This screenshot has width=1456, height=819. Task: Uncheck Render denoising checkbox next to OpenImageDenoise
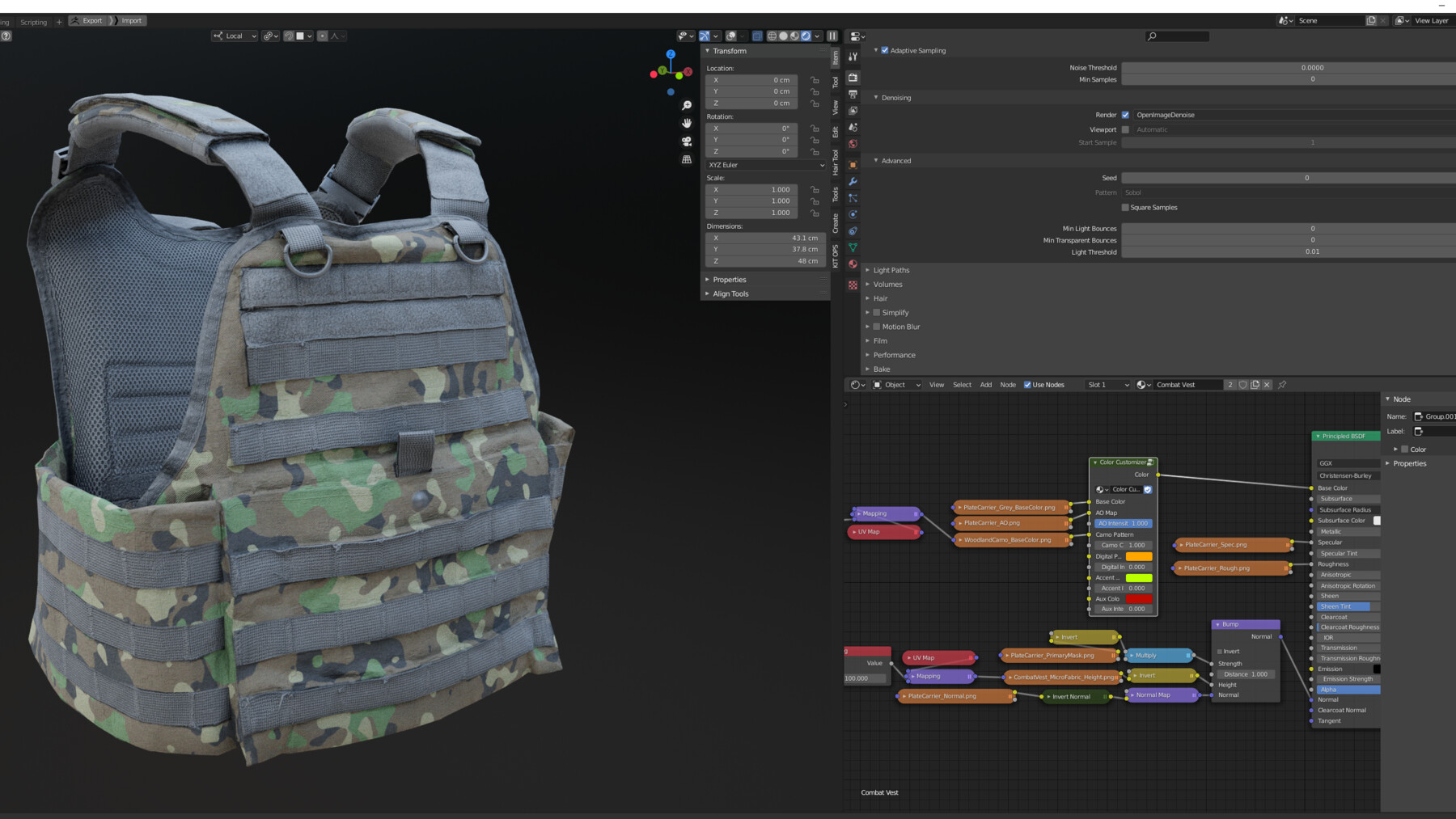pos(1126,114)
